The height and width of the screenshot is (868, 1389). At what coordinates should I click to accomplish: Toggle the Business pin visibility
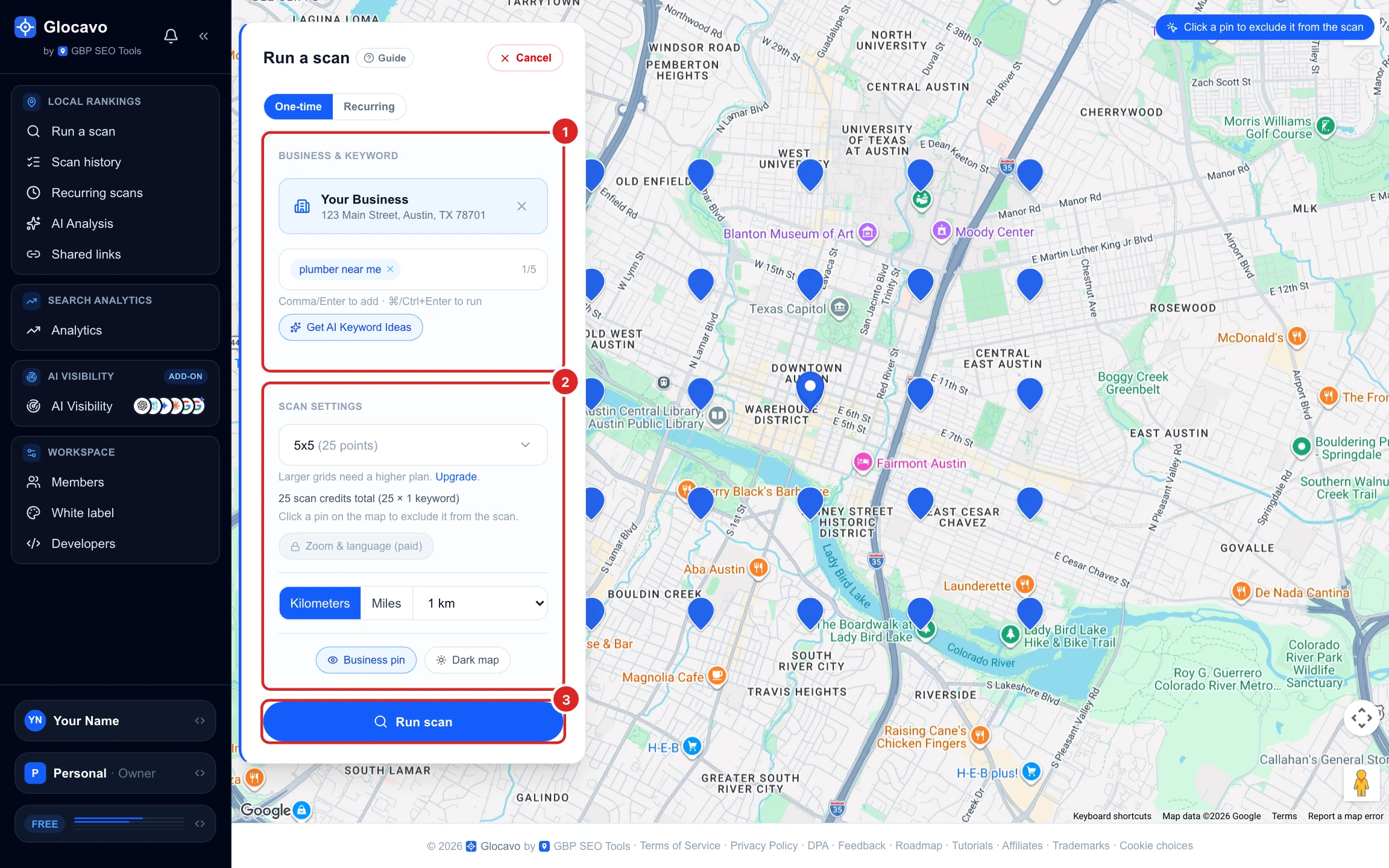366,660
